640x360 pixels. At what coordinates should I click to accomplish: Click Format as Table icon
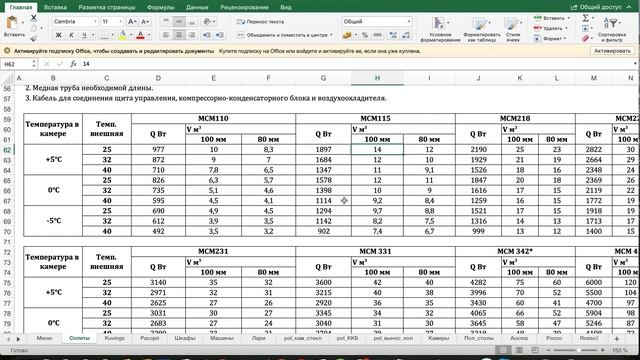(x=480, y=23)
